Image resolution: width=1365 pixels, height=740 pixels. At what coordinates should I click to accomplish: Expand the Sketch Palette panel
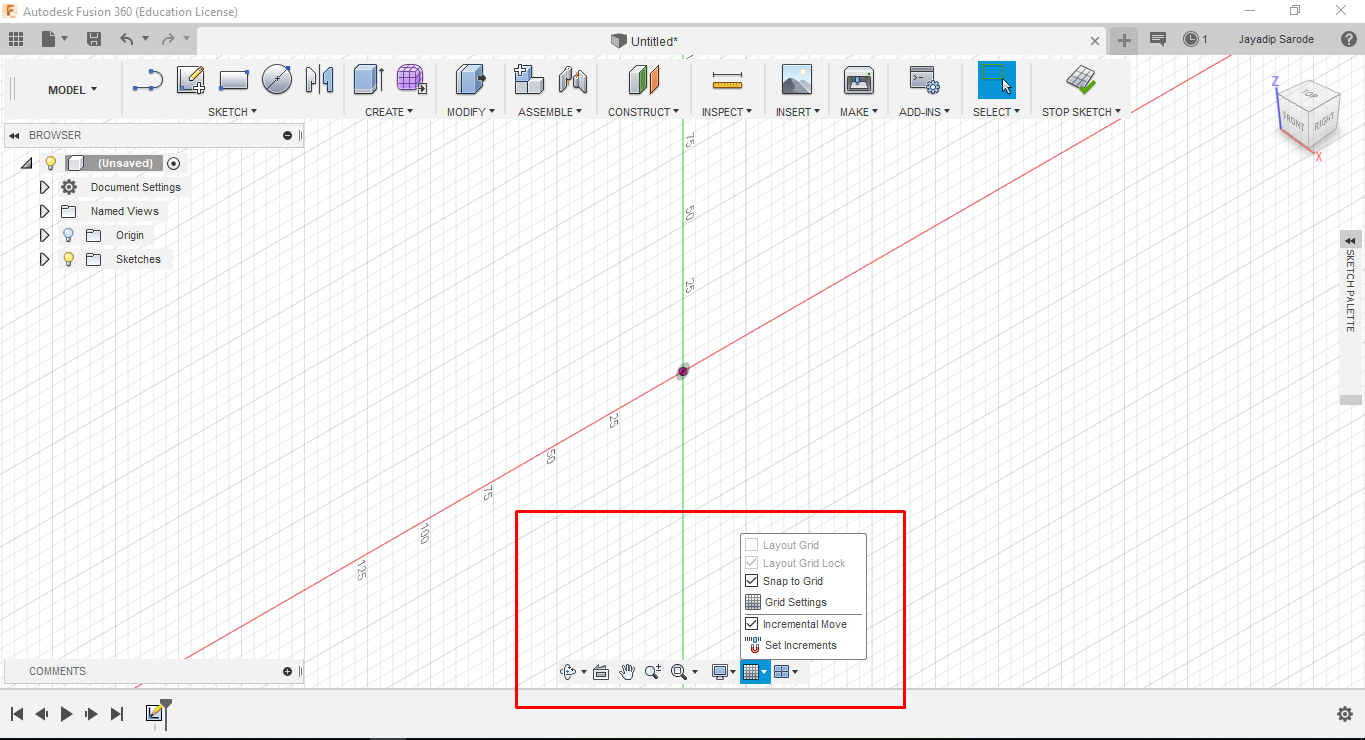point(1351,240)
